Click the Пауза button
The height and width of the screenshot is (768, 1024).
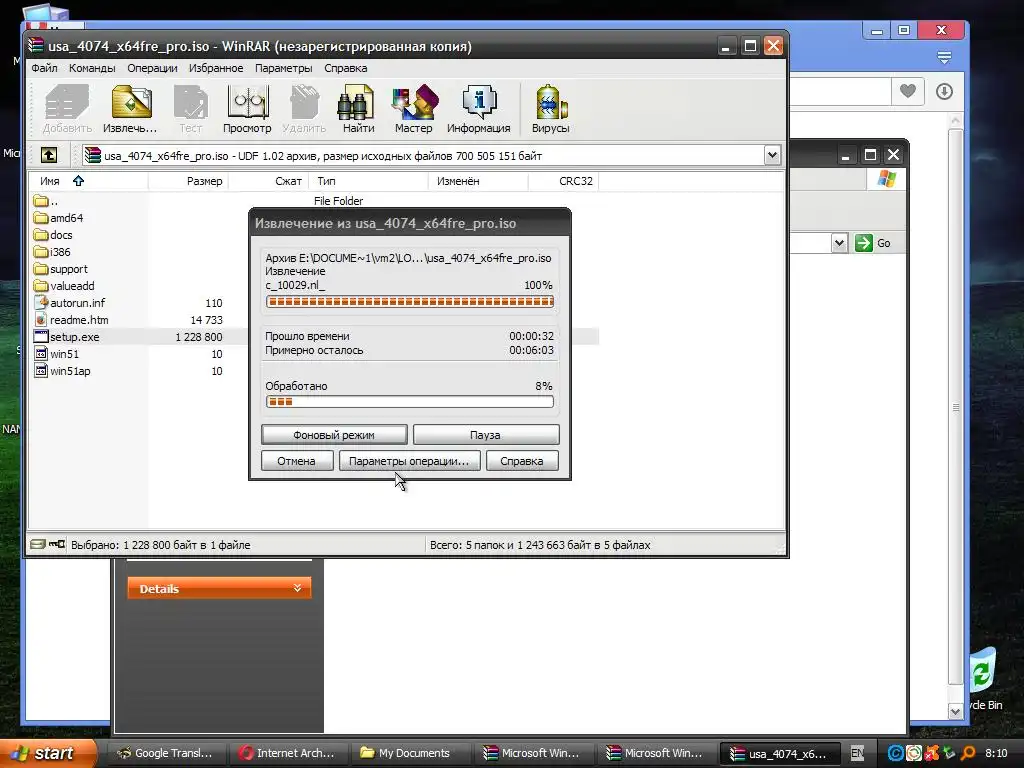(x=485, y=435)
